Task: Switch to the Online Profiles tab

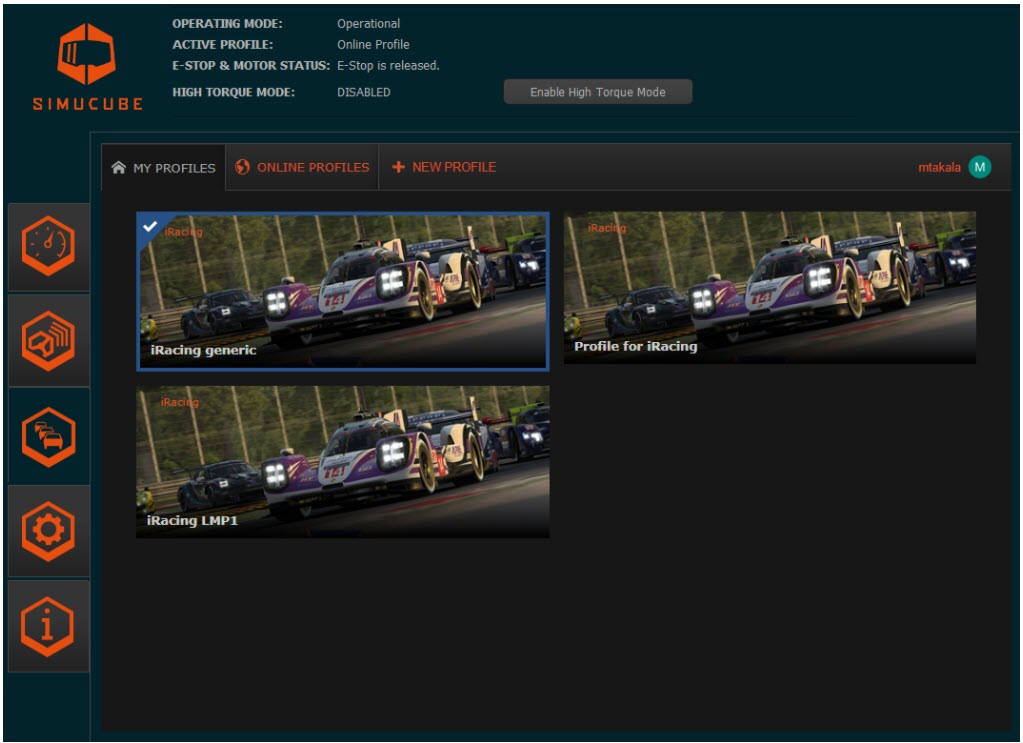Action: point(302,168)
